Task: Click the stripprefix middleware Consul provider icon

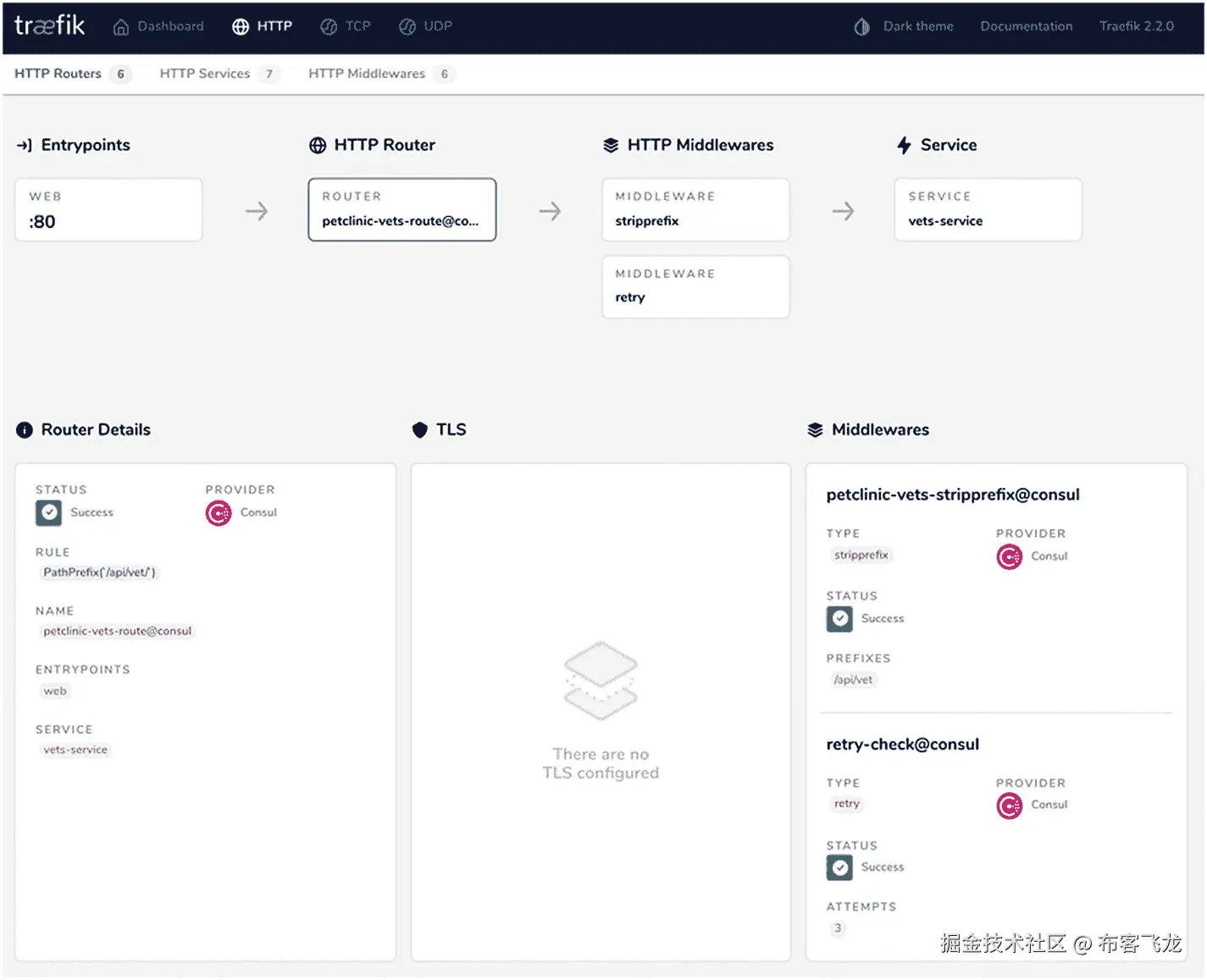Action: click(1010, 556)
